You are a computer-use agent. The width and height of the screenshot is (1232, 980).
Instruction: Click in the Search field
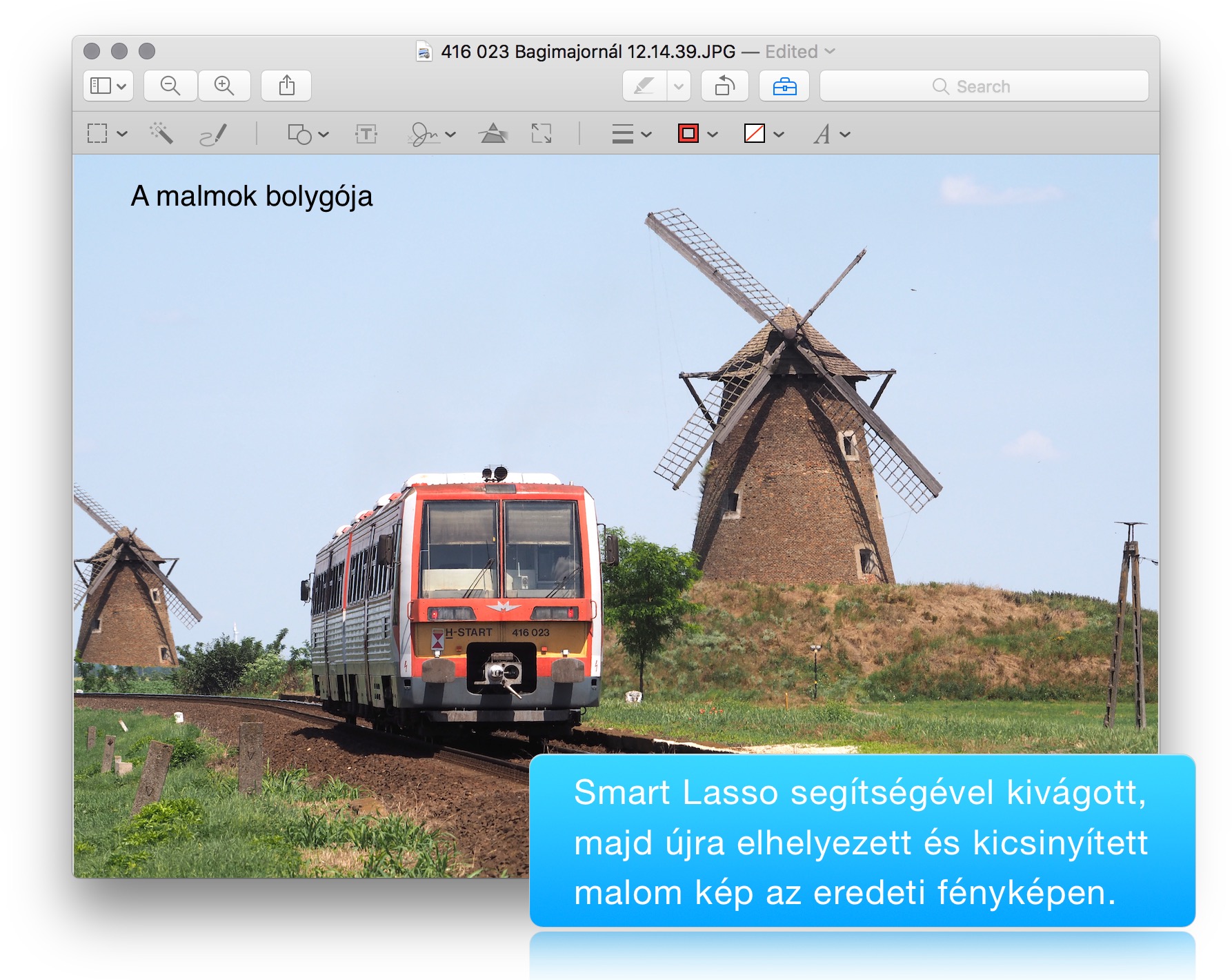pyautogui.click(x=984, y=86)
